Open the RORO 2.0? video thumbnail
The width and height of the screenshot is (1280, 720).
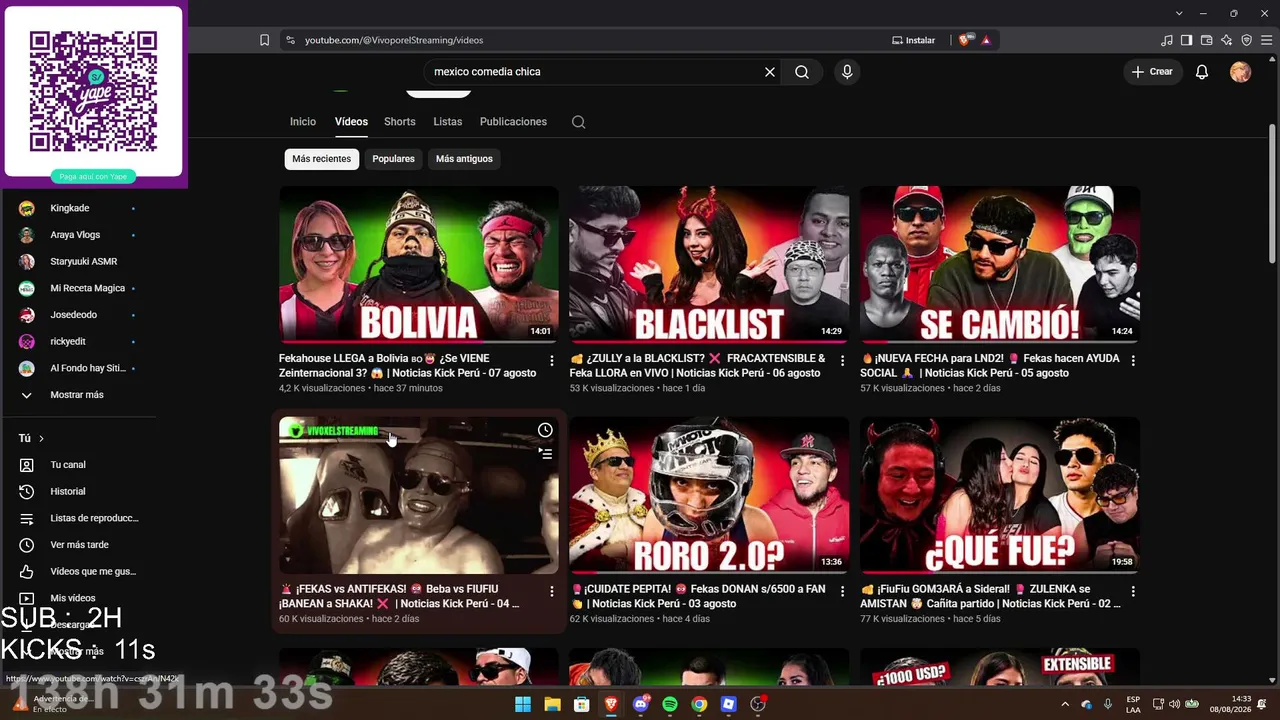click(709, 495)
